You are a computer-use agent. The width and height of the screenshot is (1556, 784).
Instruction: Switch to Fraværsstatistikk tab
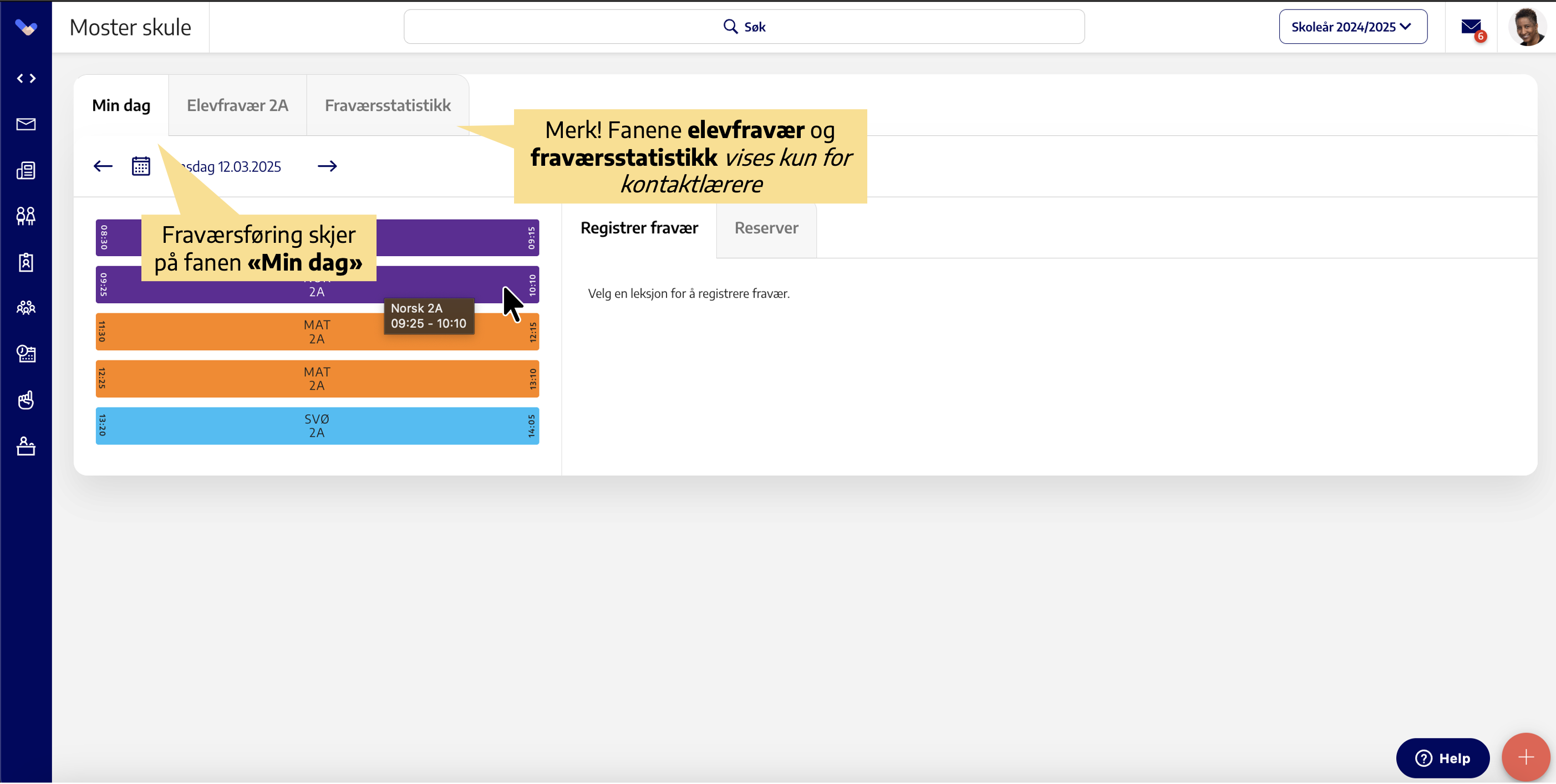pyautogui.click(x=387, y=106)
